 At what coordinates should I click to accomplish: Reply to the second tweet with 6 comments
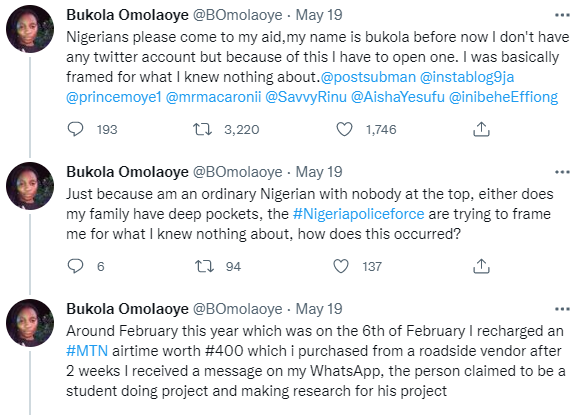pyautogui.click(x=75, y=266)
